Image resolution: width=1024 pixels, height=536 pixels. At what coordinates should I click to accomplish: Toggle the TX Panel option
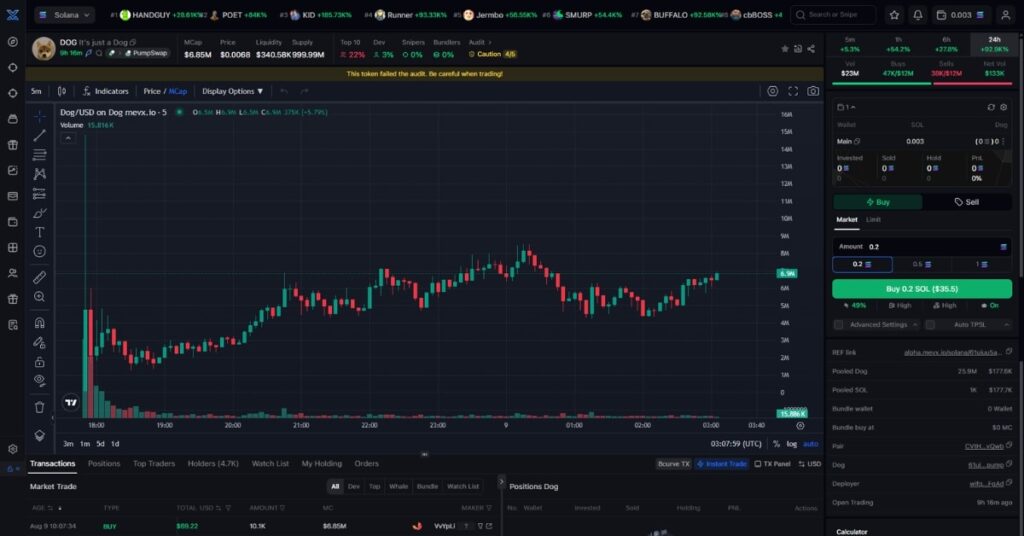tap(772, 464)
